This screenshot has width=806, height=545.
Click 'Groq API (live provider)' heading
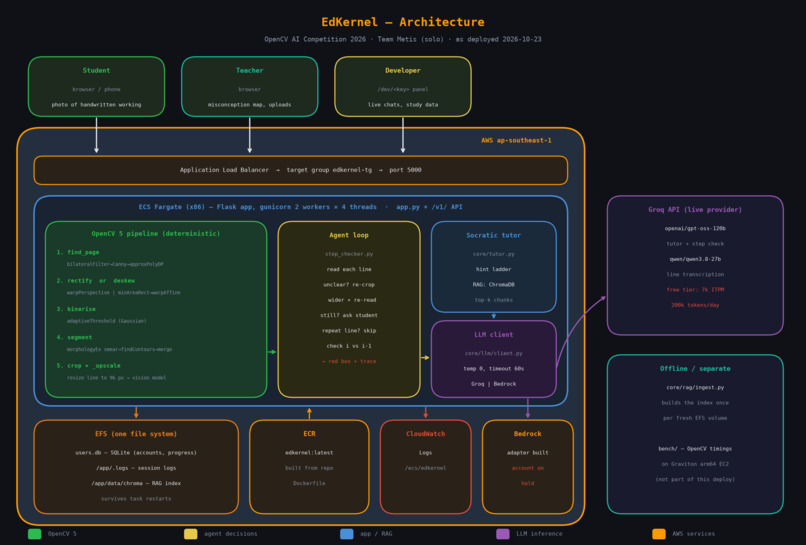point(695,209)
